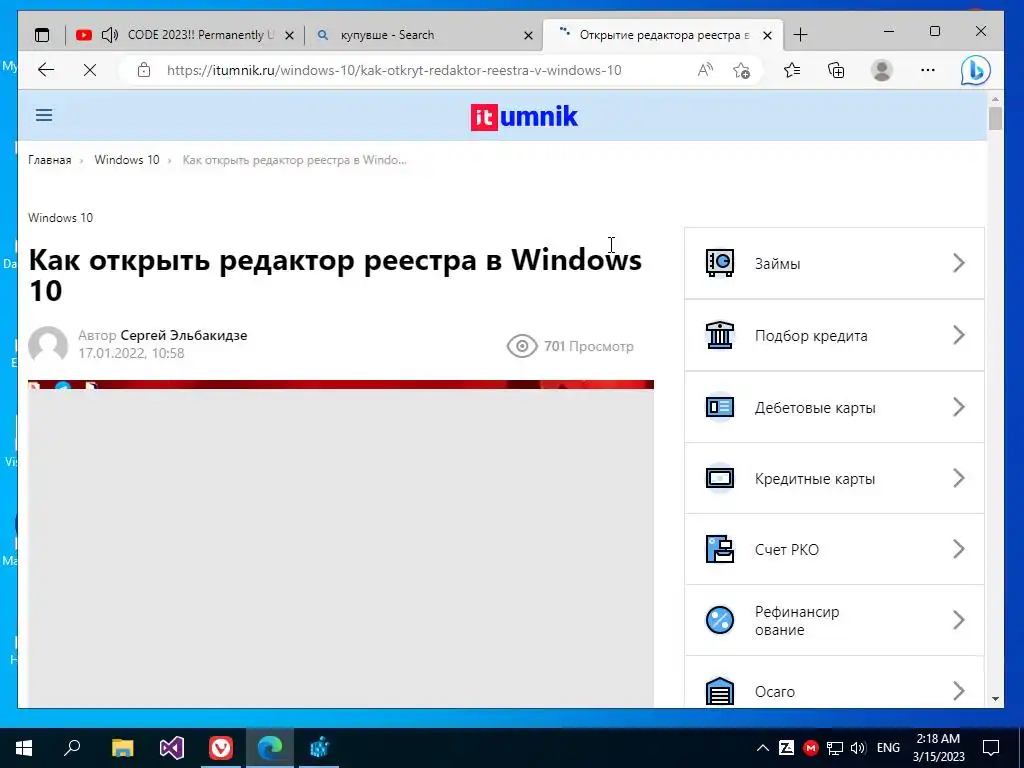The width and height of the screenshot is (1024, 768).
Task: Open the taskbar clock and date
Action: (x=938, y=748)
